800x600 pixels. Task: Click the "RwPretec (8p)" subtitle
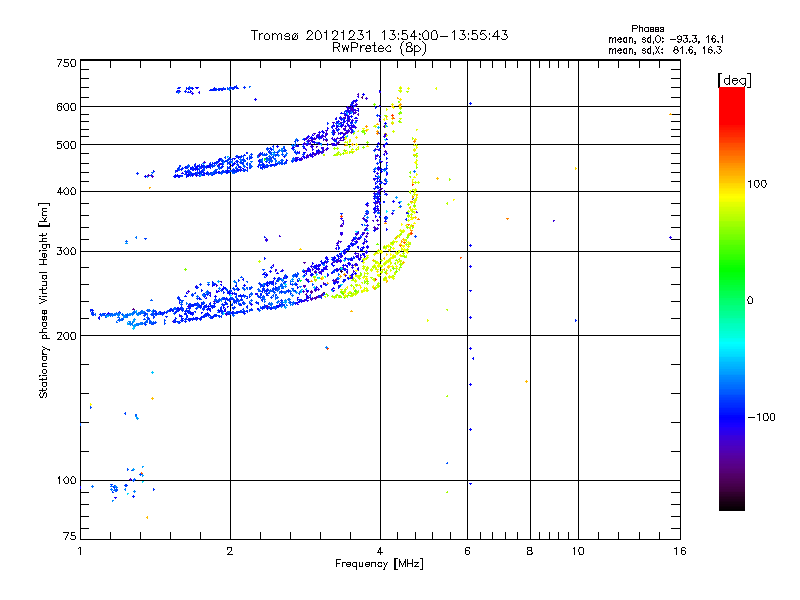click(379, 48)
